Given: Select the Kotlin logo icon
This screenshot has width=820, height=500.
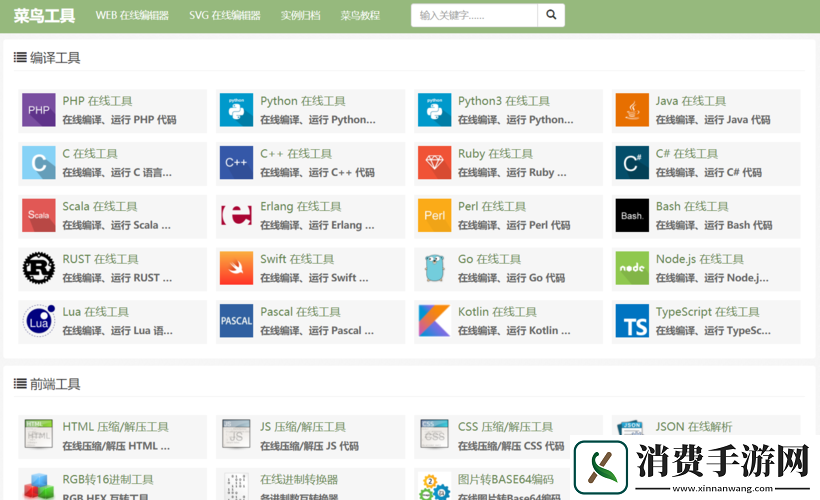Looking at the screenshot, I should pyautogui.click(x=434, y=321).
